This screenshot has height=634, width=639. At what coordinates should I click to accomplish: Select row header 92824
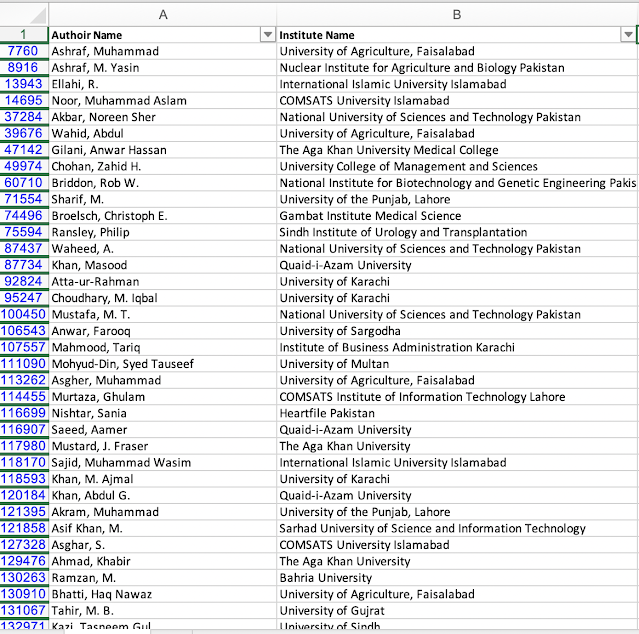point(24,282)
